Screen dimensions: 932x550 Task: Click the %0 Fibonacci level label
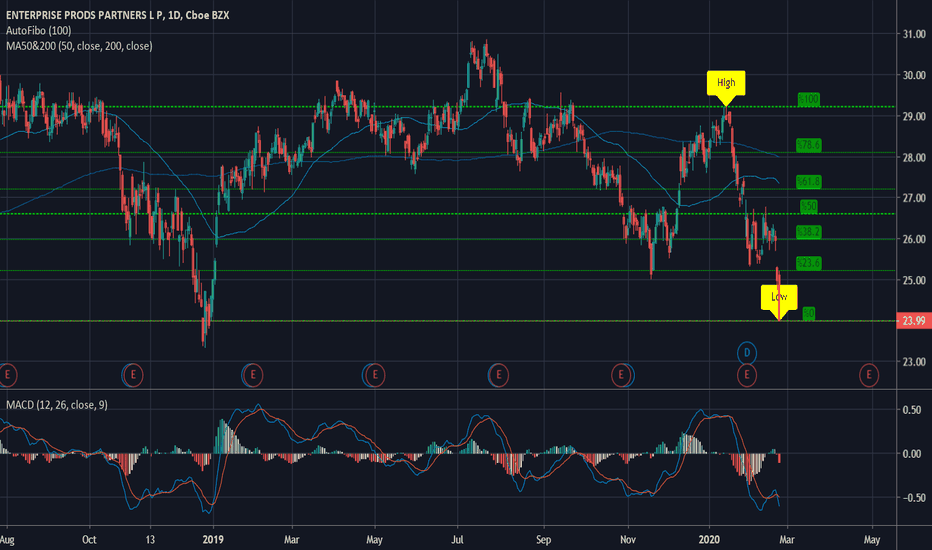click(808, 313)
